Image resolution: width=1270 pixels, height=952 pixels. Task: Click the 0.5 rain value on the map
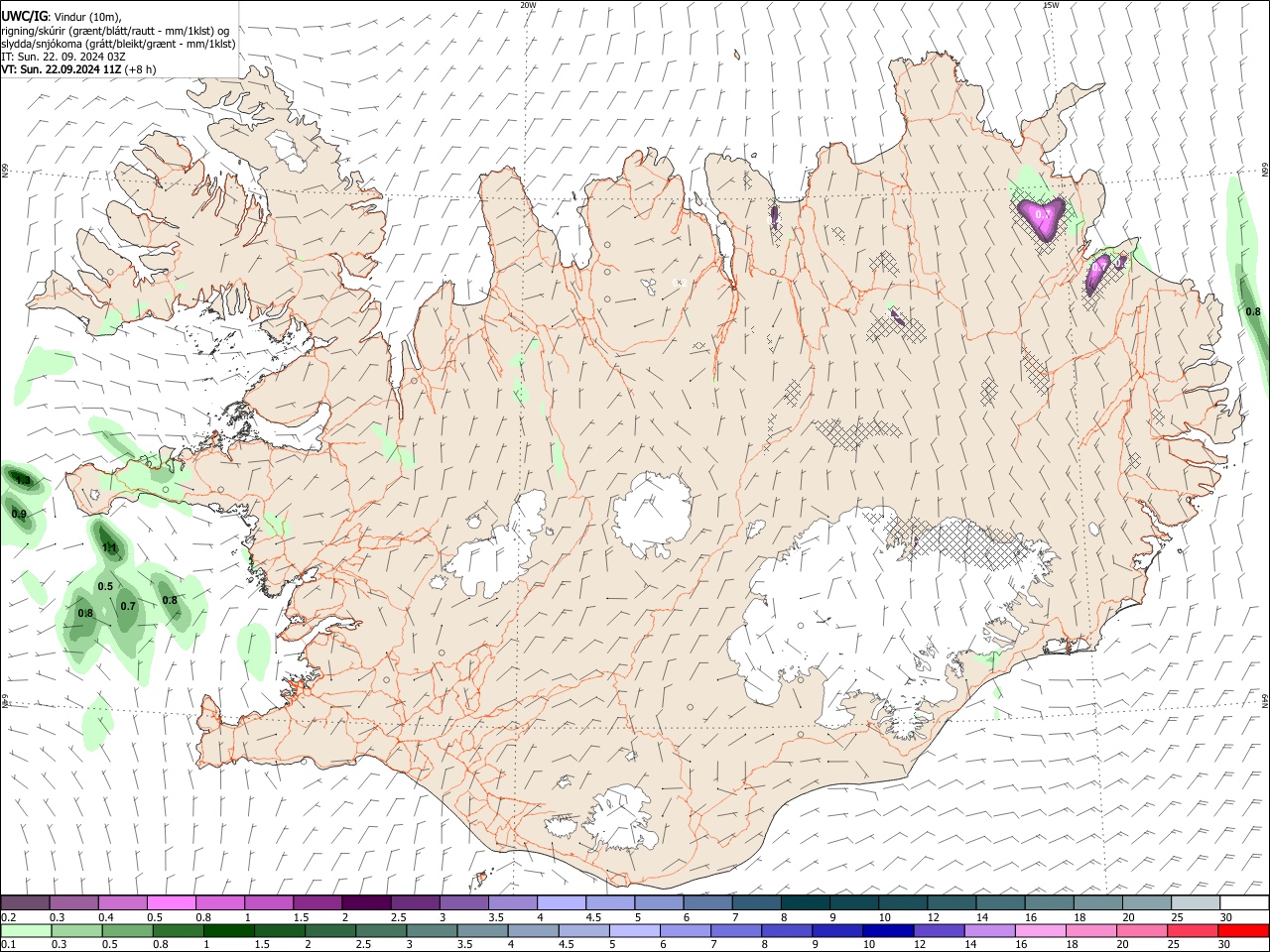coord(105,586)
